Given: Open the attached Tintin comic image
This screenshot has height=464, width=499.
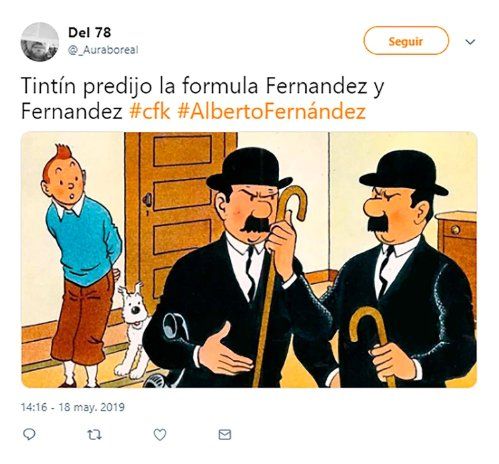Looking at the screenshot, I should (x=249, y=260).
